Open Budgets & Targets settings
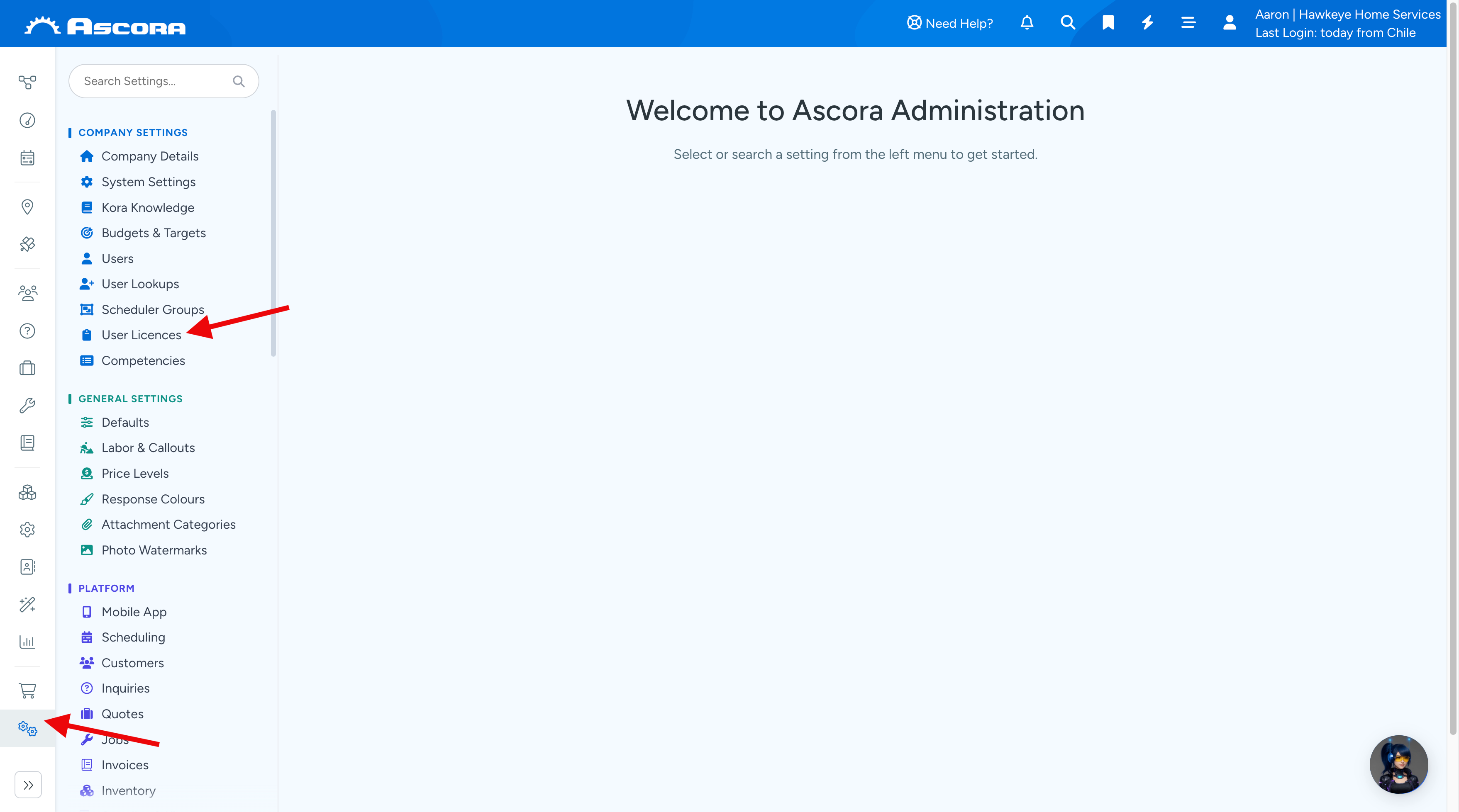 point(154,233)
